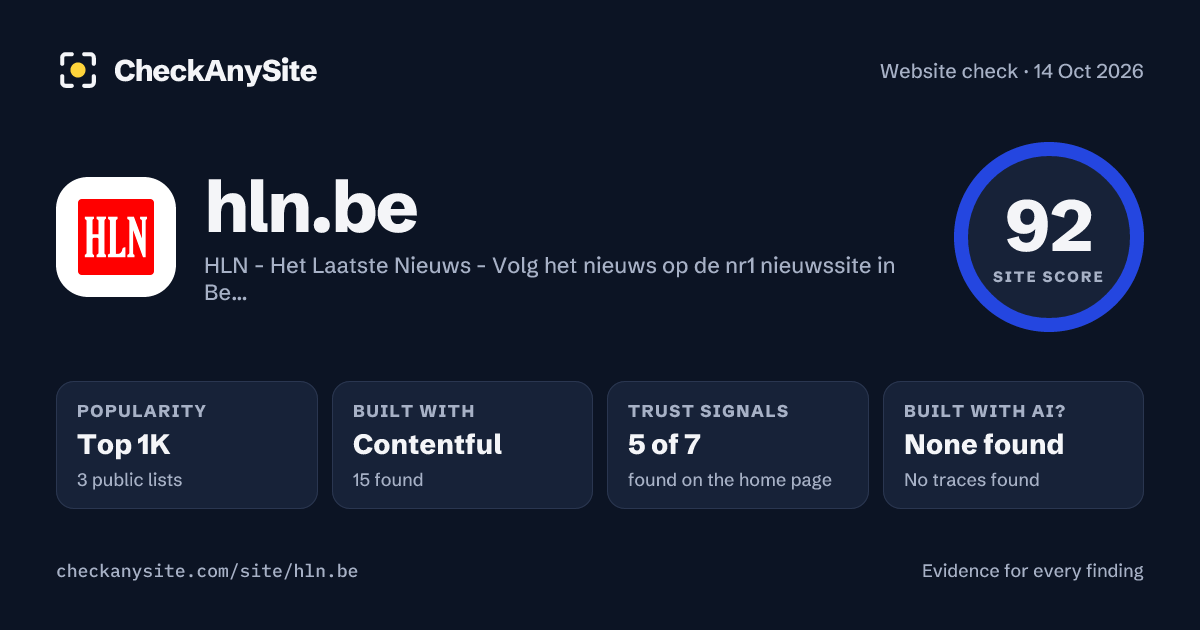Click the 15 found subtext
Screen dimensions: 1200x630
click(388, 480)
